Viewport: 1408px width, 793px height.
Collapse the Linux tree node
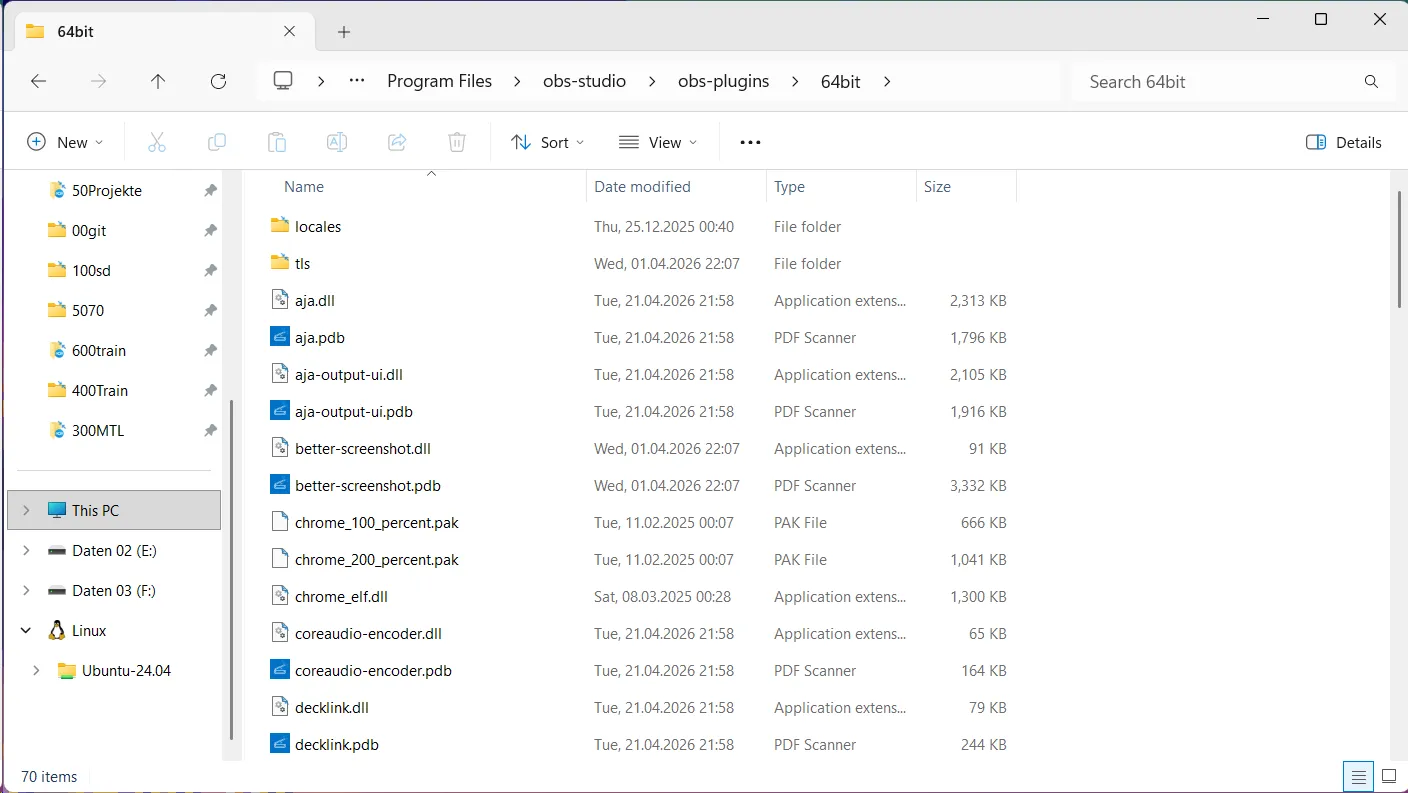[x=26, y=630]
